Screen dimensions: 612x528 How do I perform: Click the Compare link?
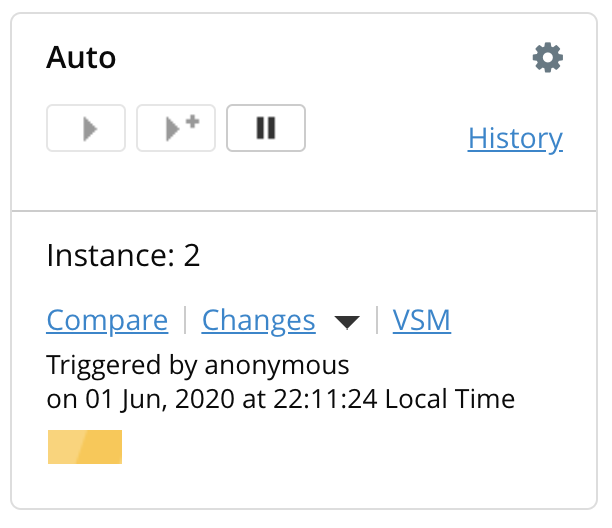107,321
